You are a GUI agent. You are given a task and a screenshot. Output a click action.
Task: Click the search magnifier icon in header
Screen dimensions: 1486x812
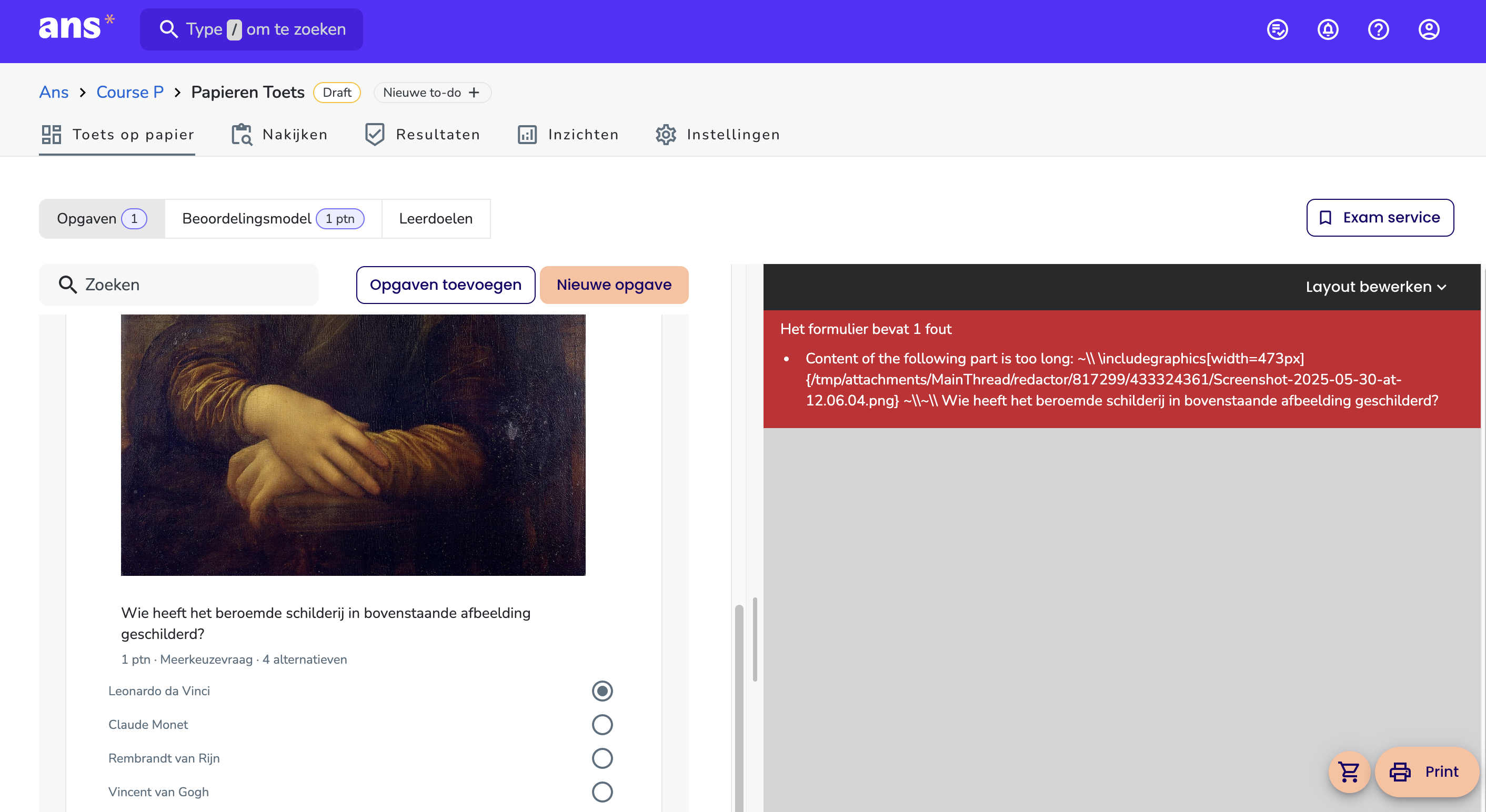coord(168,29)
